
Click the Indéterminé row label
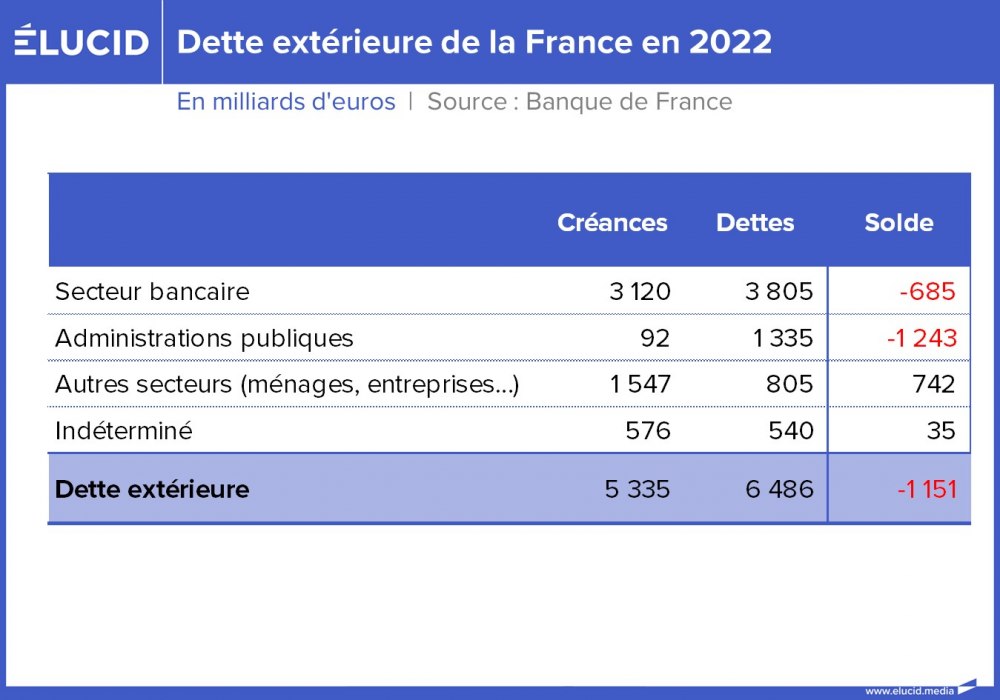click(x=124, y=430)
